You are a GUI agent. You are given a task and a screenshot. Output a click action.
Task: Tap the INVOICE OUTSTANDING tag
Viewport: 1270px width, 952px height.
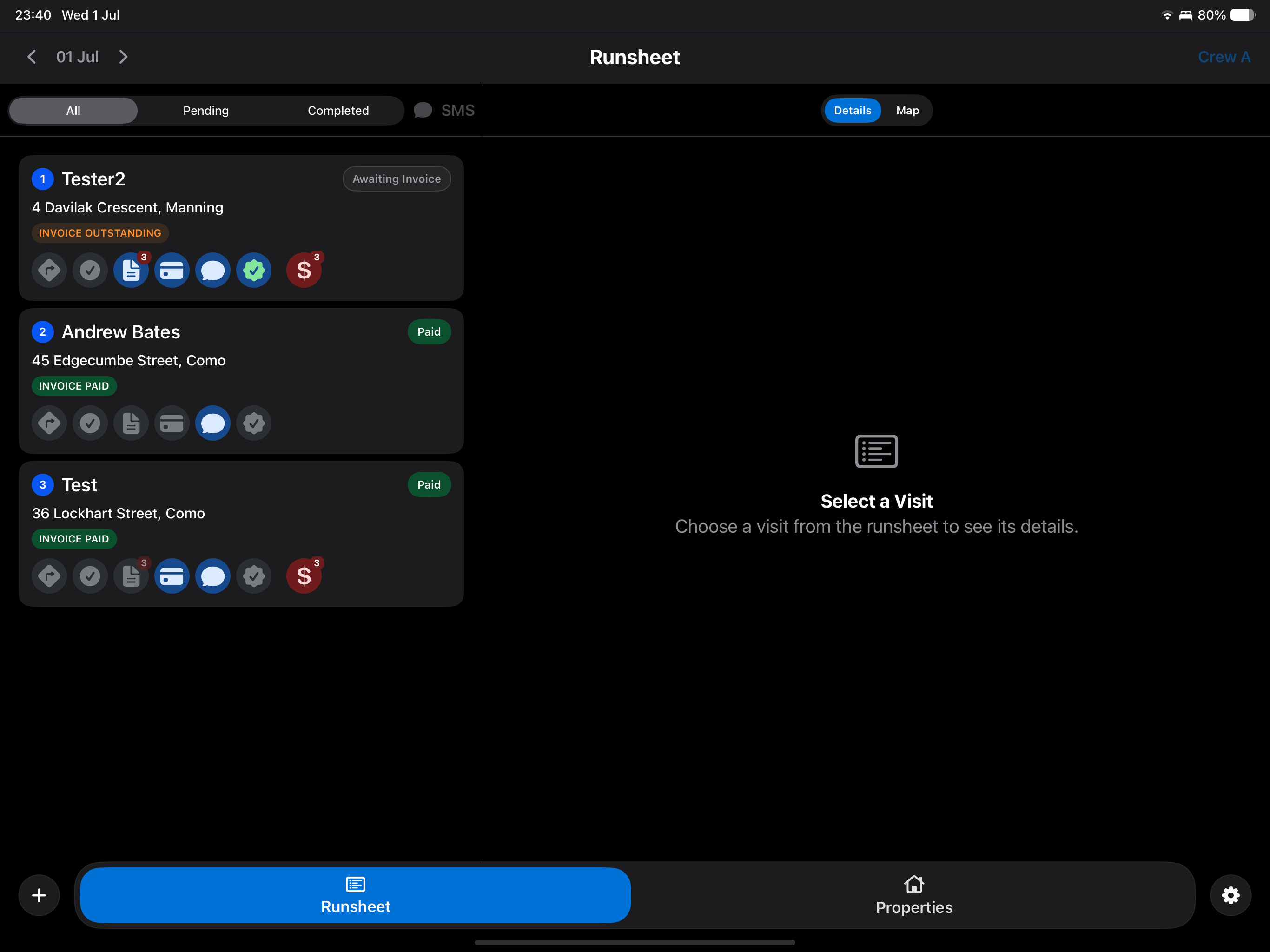100,233
